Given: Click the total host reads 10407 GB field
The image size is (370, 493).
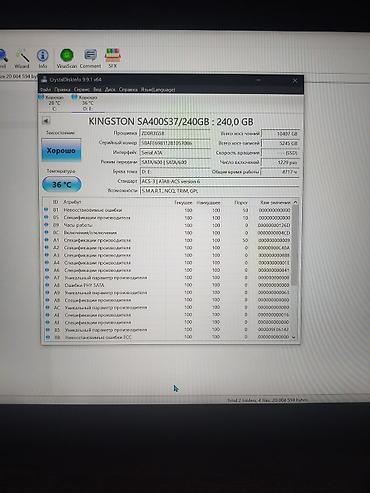Looking at the screenshot, I should [280, 134].
